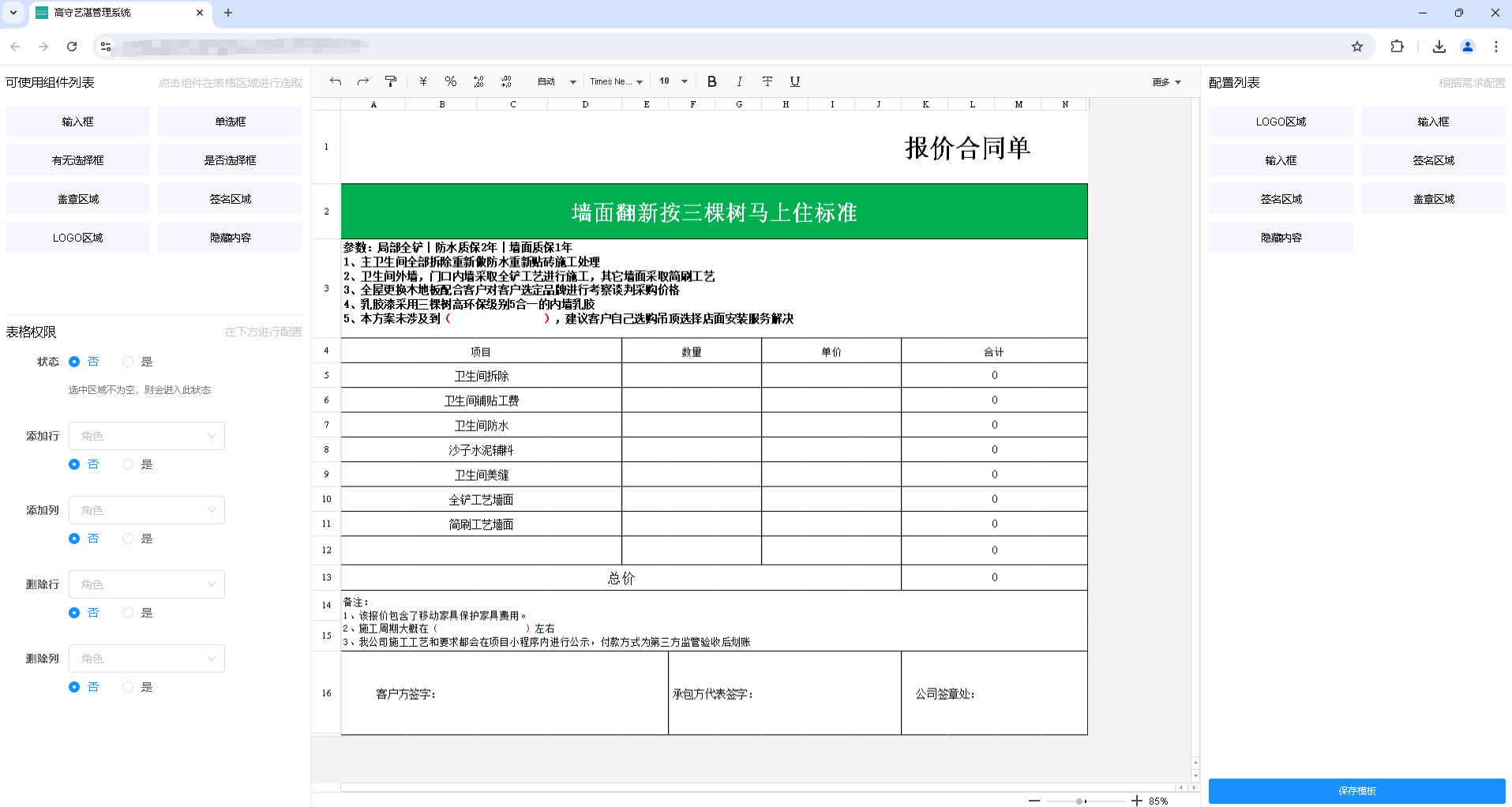Image resolution: width=1512 pixels, height=807 pixels.
Task: Set 添加列 to 否
Action: pyautogui.click(x=74, y=539)
